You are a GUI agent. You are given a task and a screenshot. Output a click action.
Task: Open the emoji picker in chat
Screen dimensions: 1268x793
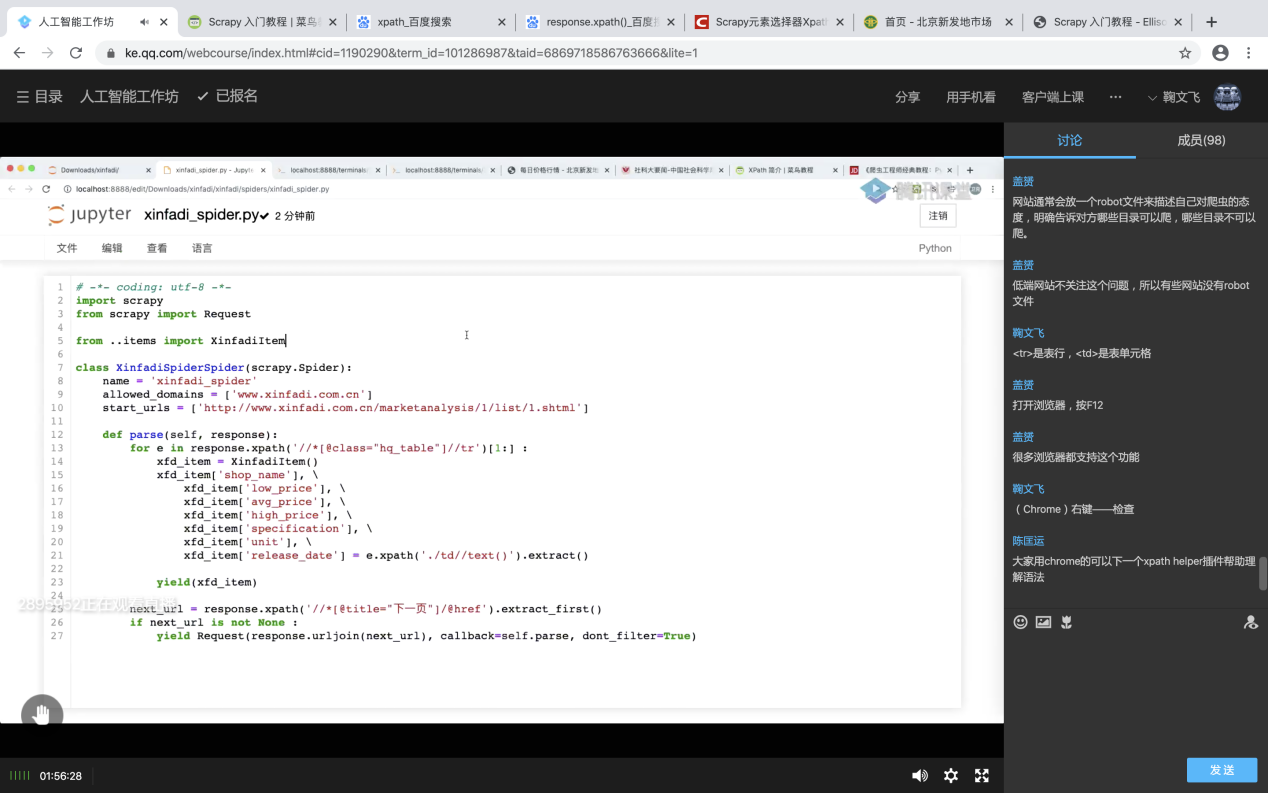(1020, 622)
